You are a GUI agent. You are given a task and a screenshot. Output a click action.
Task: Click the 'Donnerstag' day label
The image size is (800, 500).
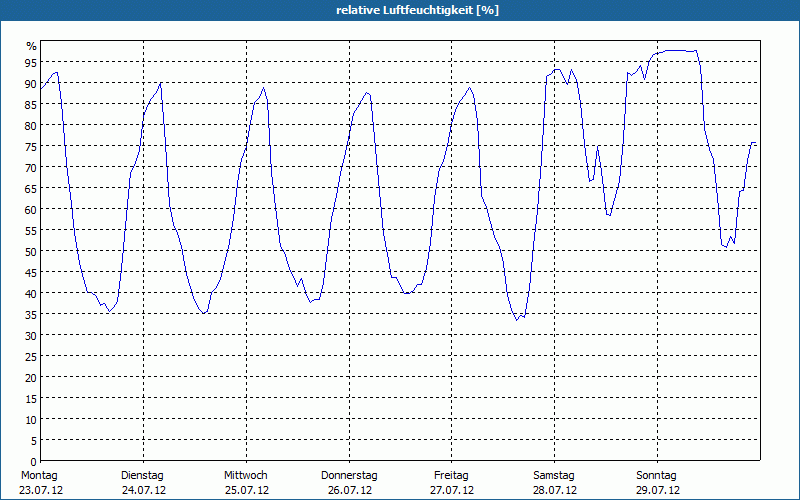tap(349, 475)
